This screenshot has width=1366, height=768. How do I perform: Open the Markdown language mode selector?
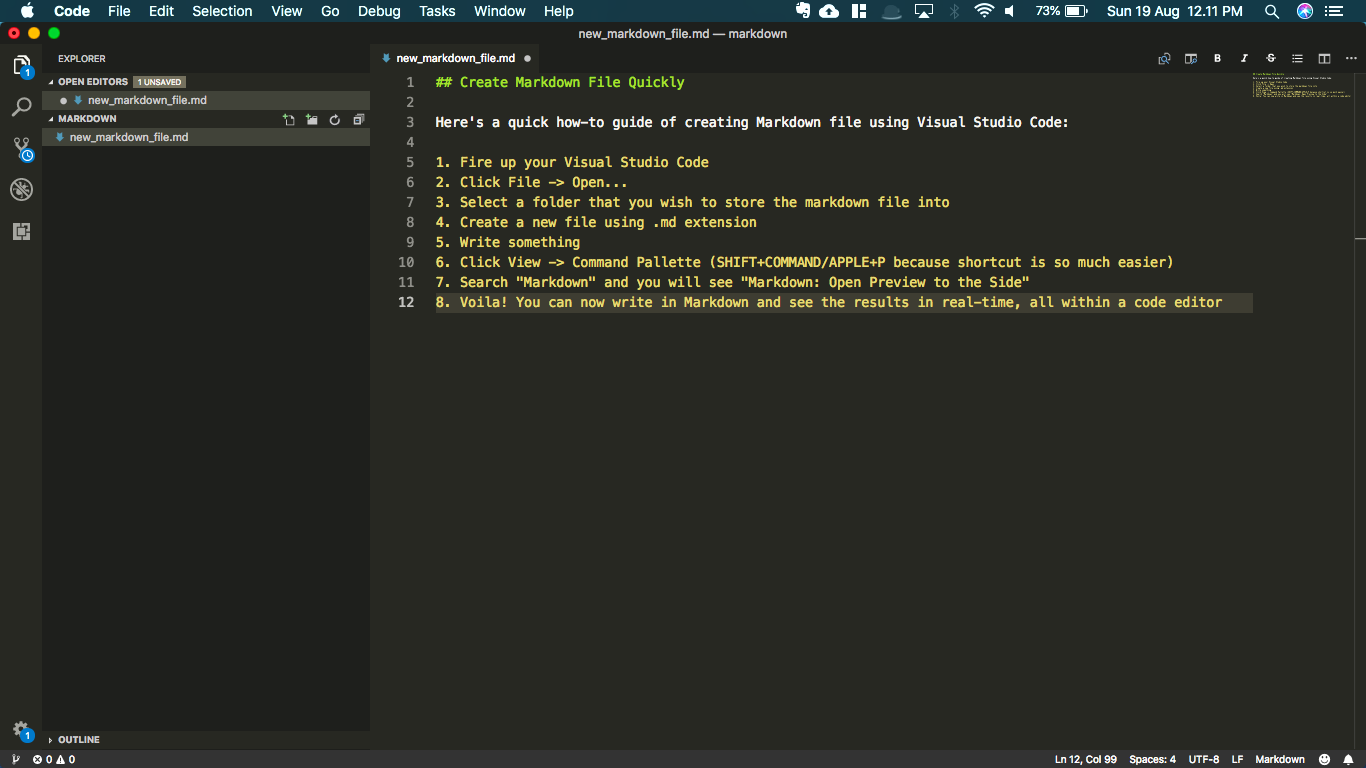(1279, 759)
